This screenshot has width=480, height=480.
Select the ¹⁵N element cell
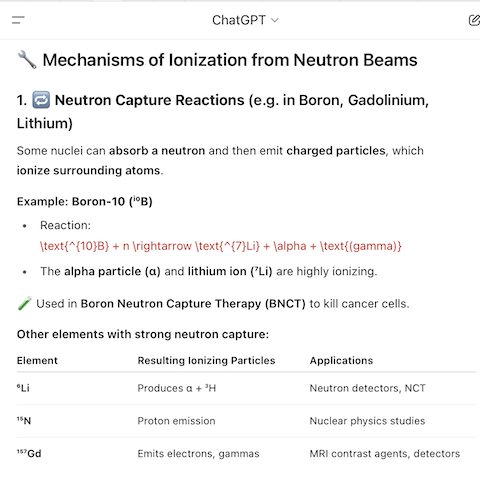(24, 421)
